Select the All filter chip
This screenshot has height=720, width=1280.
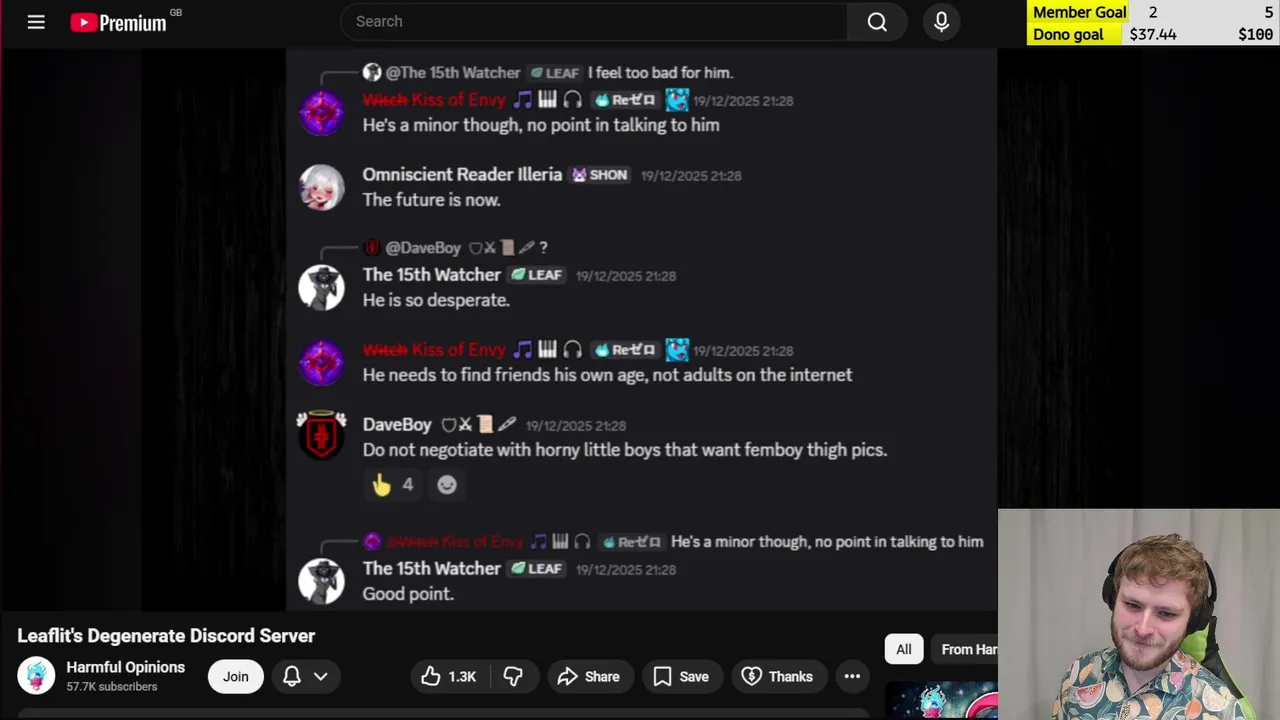(x=904, y=649)
